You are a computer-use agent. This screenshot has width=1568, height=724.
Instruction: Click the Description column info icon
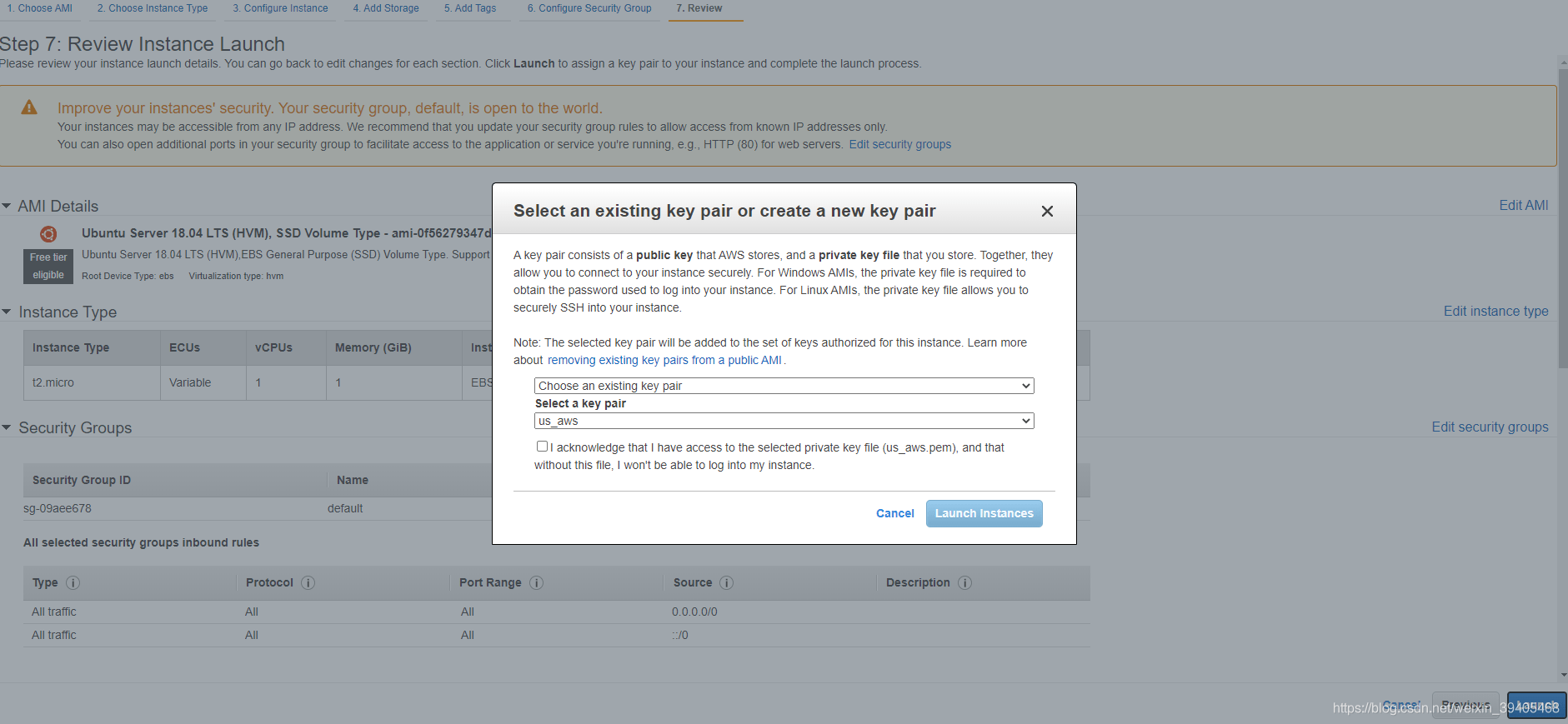click(x=964, y=582)
